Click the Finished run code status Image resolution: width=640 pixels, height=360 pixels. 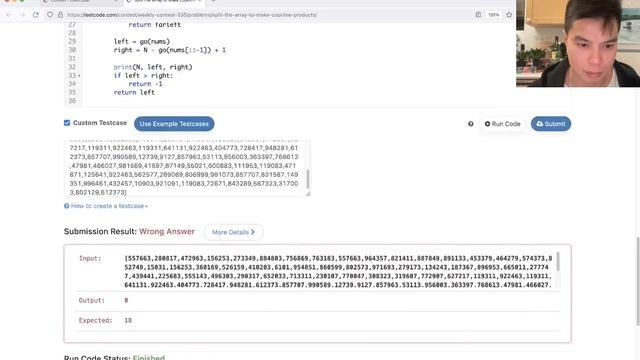click(x=149, y=358)
